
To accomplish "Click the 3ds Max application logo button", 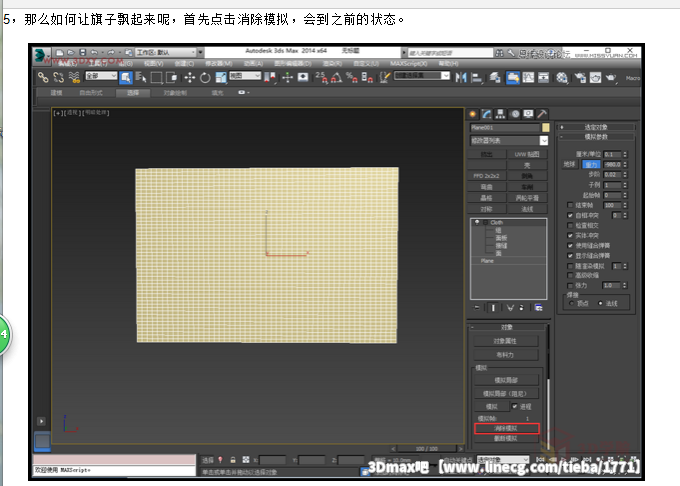I will [41, 55].
